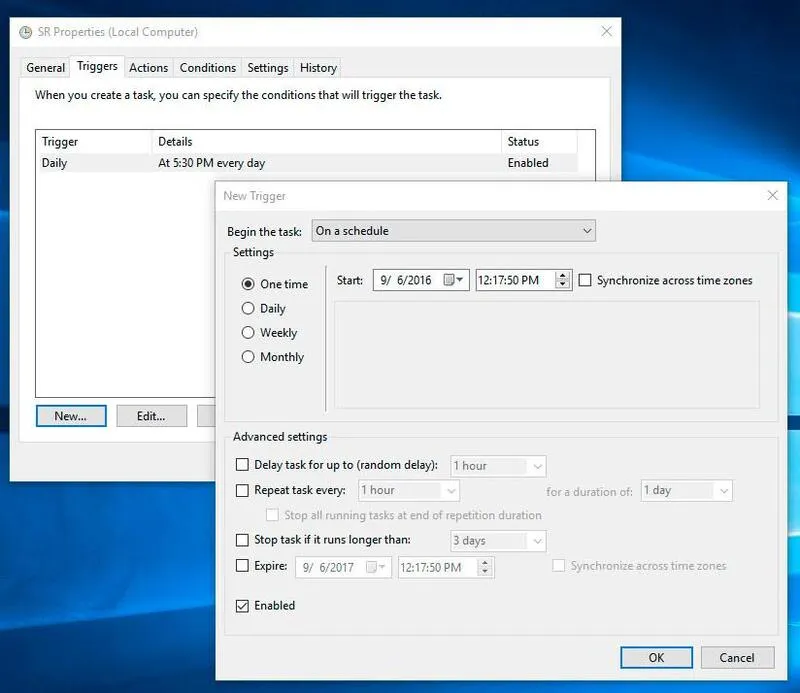Toggle Stop task if it runs longer
This screenshot has height=693, width=800.
pos(242,540)
